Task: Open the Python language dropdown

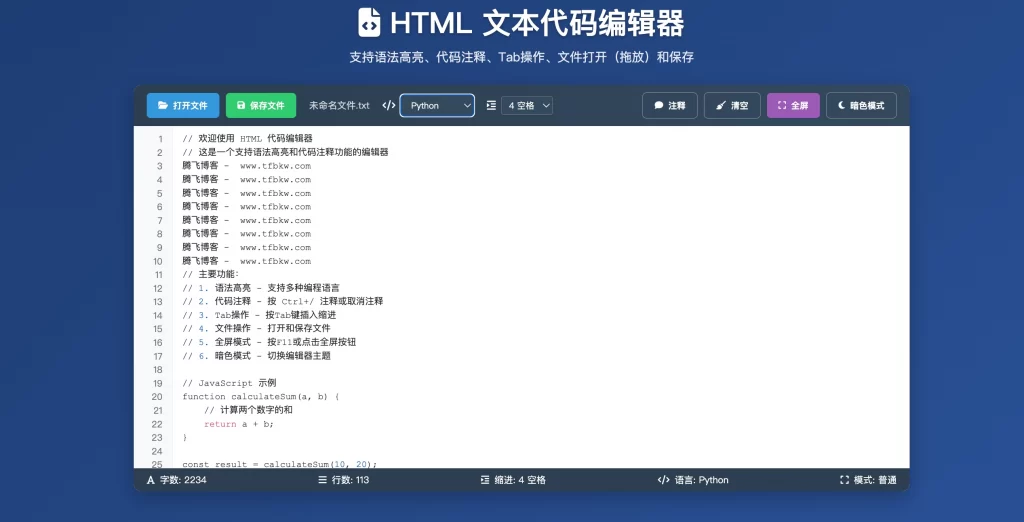Action: [x=437, y=105]
